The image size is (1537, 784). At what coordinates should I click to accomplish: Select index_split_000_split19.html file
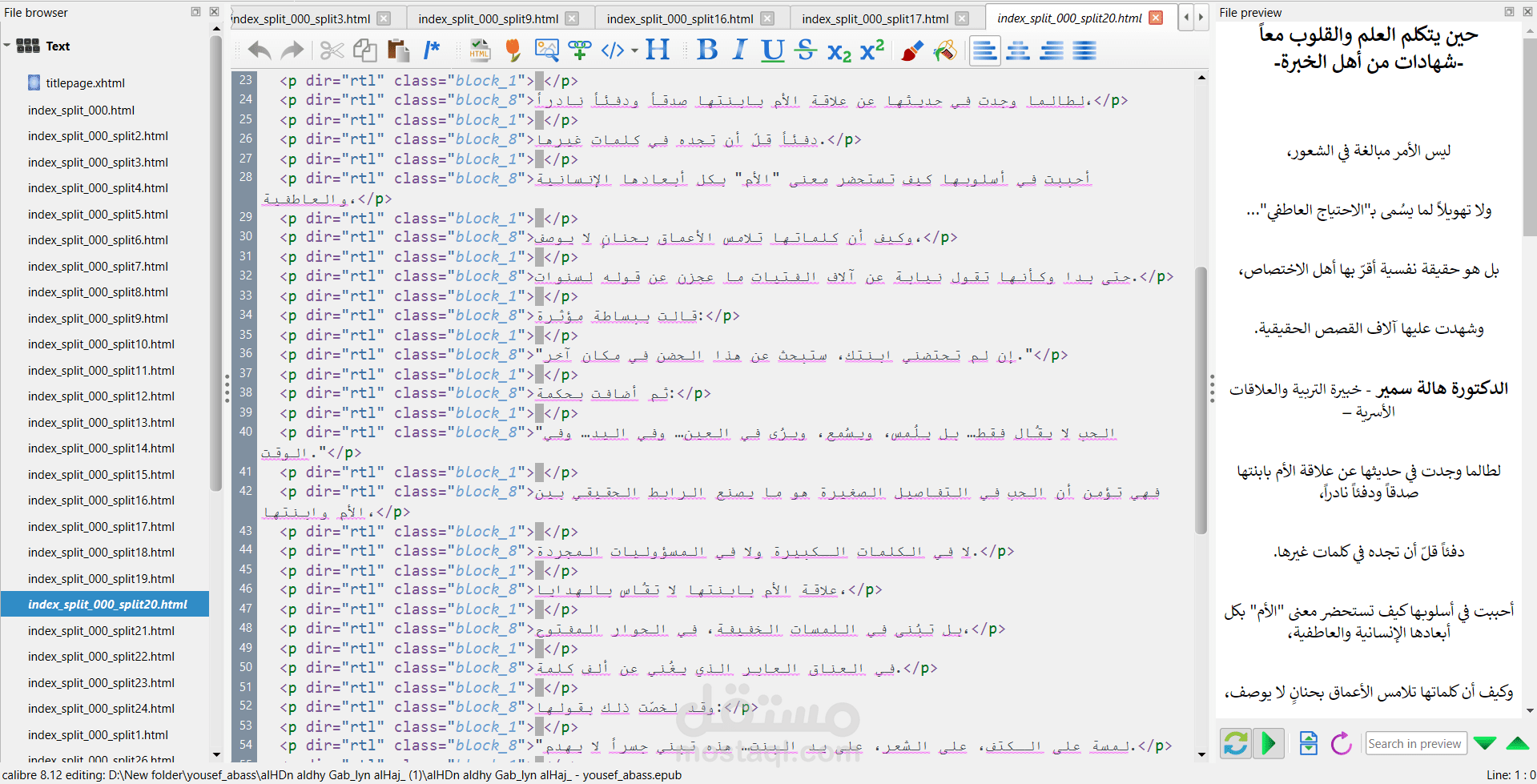(101, 579)
